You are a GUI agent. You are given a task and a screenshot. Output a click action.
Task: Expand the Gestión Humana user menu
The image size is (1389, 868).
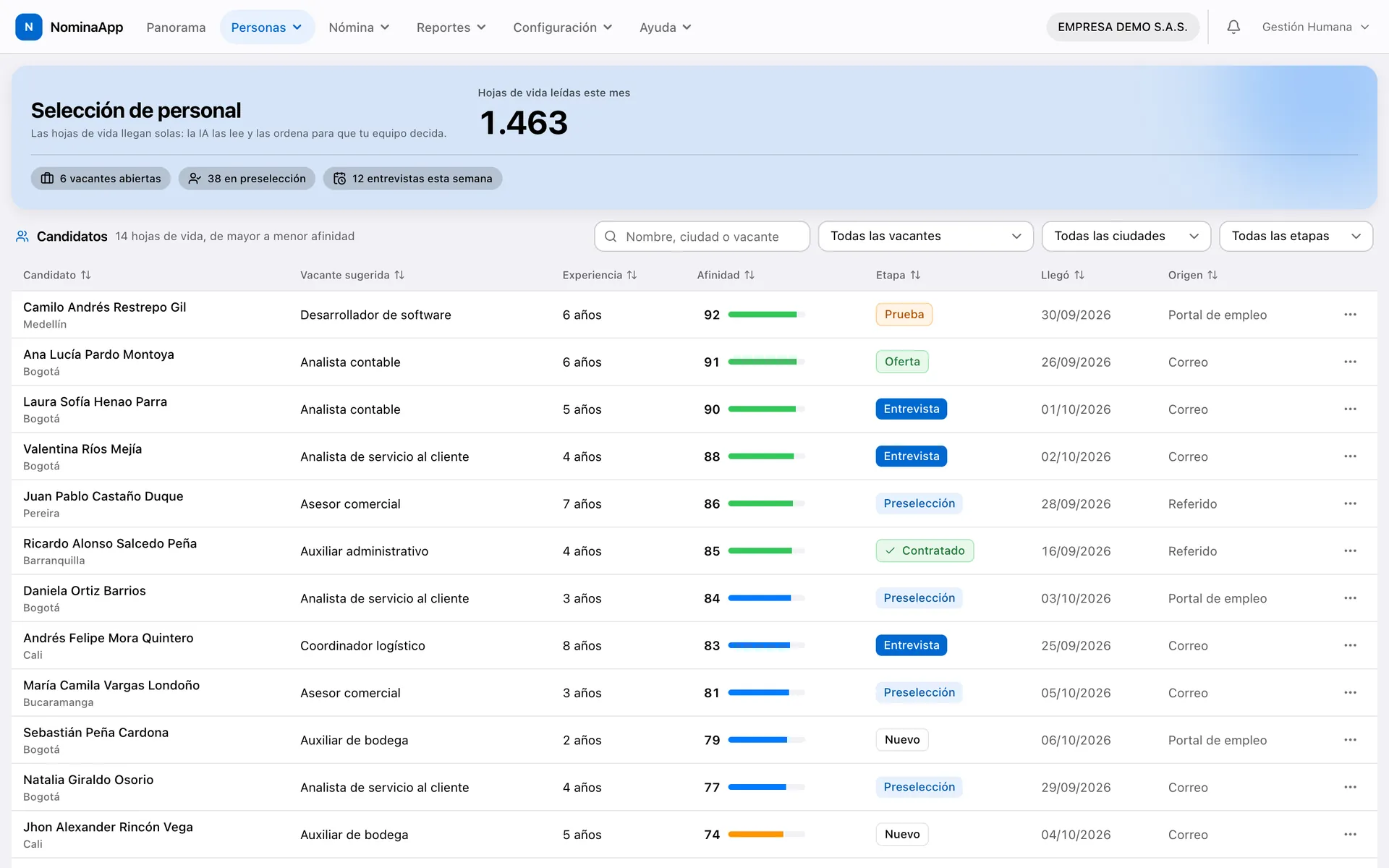[1315, 27]
